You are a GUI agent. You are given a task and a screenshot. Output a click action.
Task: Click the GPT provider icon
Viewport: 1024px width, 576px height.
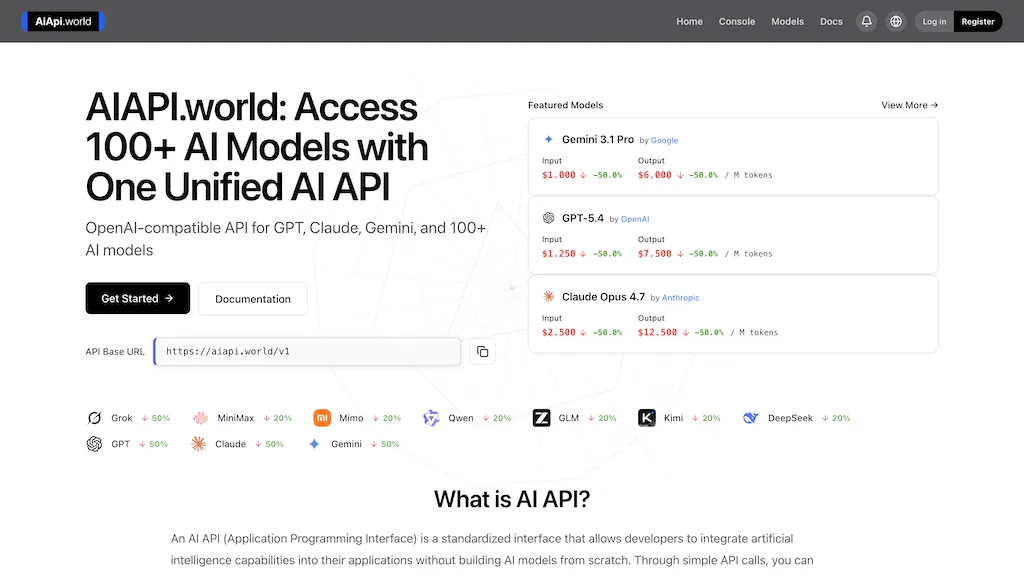(x=94, y=444)
